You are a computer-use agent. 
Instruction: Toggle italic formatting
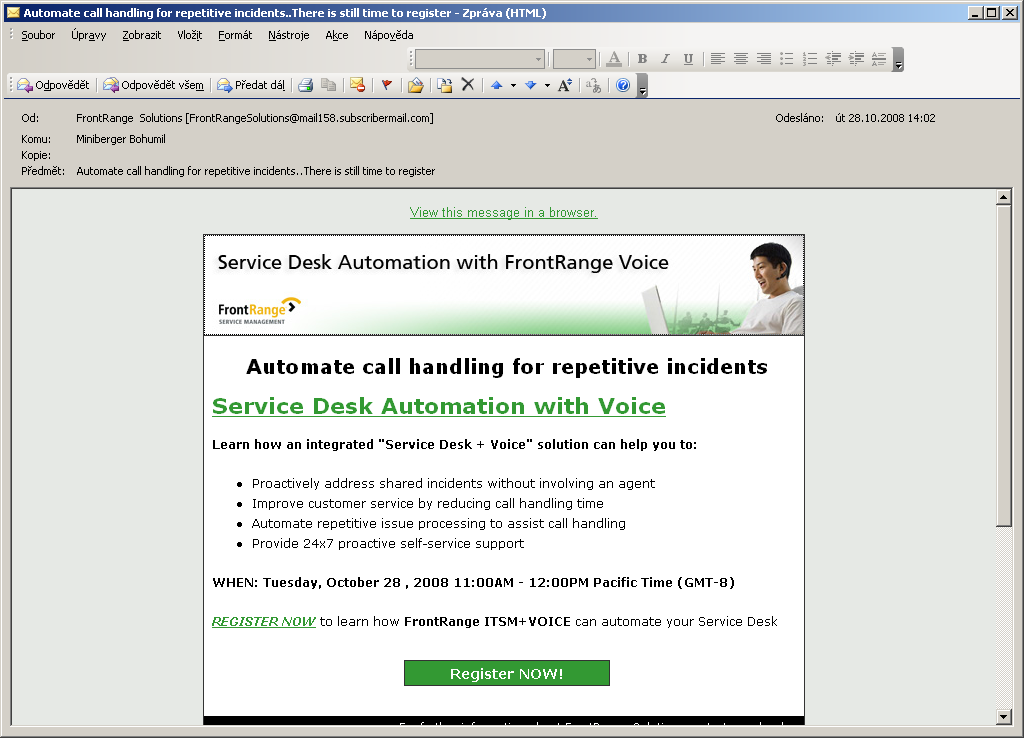pyautogui.click(x=665, y=59)
